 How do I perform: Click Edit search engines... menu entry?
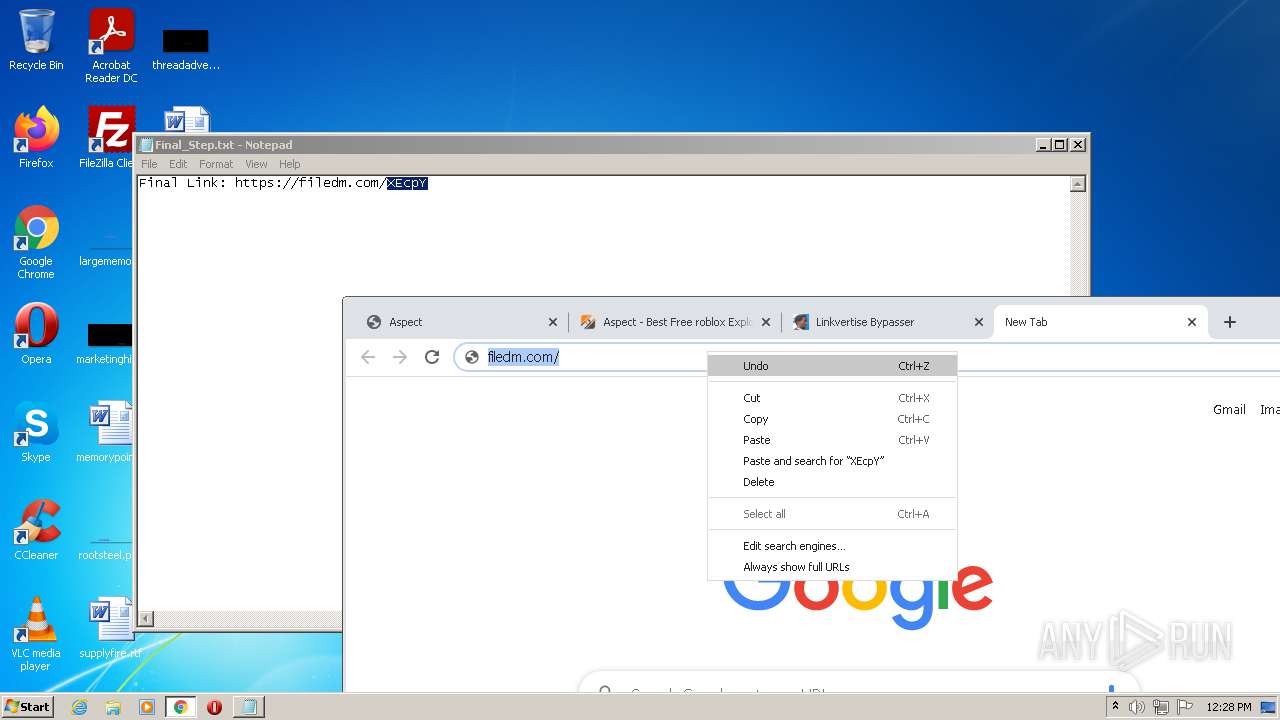coord(832,546)
